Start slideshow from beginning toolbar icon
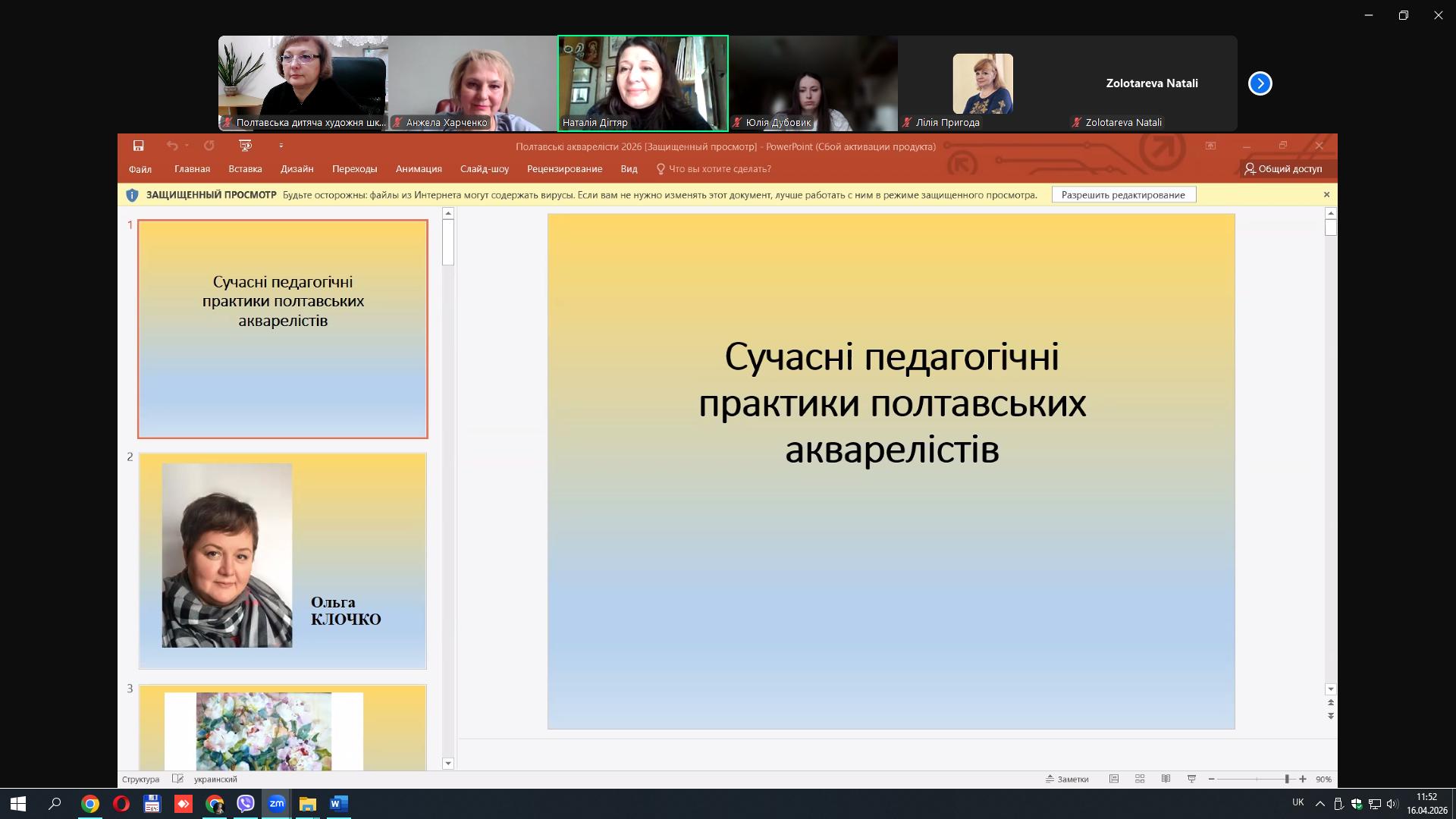This screenshot has width=1456, height=819. click(x=245, y=146)
